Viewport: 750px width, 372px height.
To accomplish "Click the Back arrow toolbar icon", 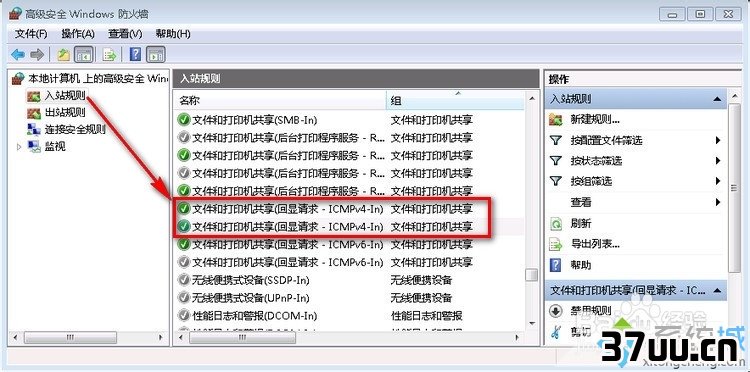I will point(18,55).
